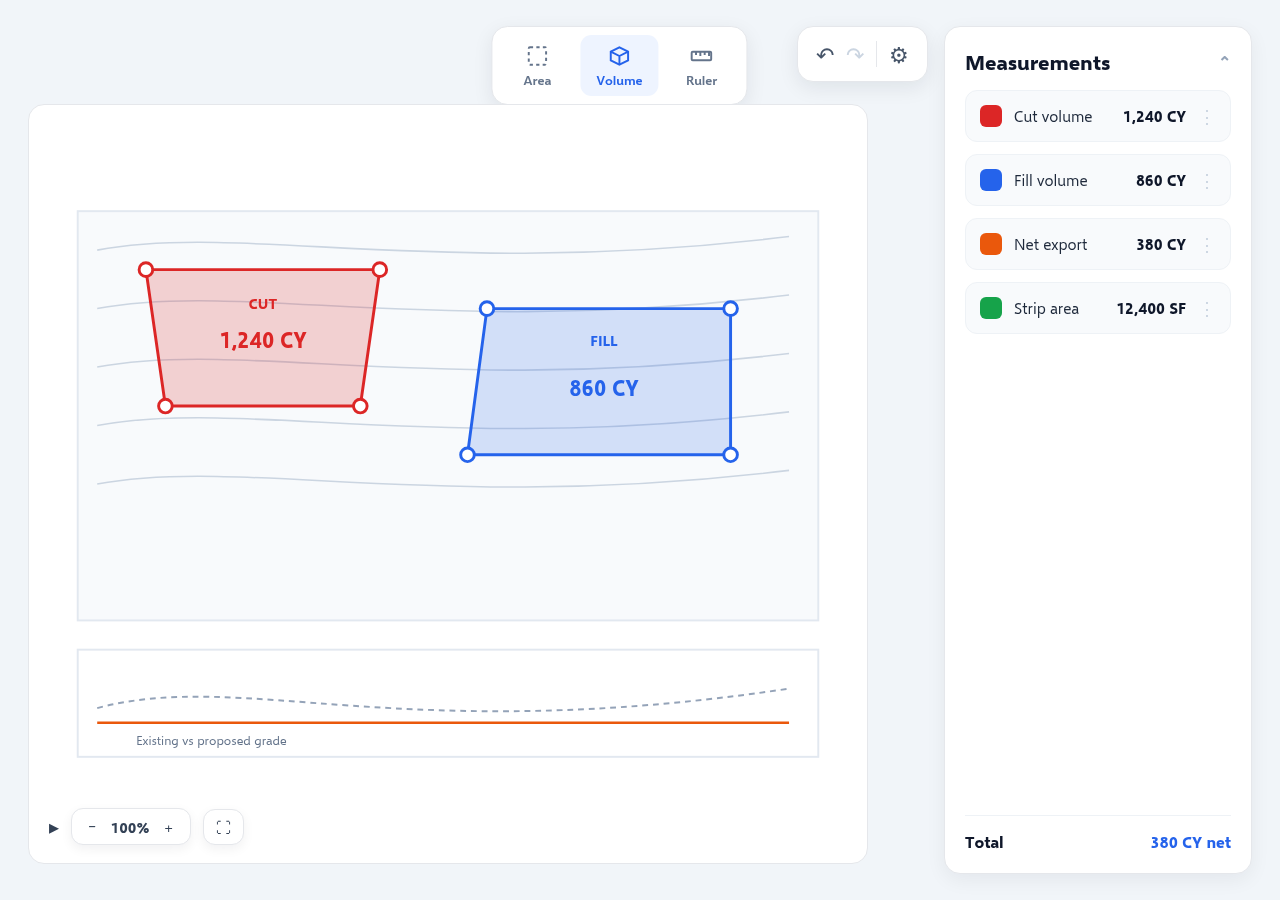Click the orange proposed grade line

coord(443,722)
